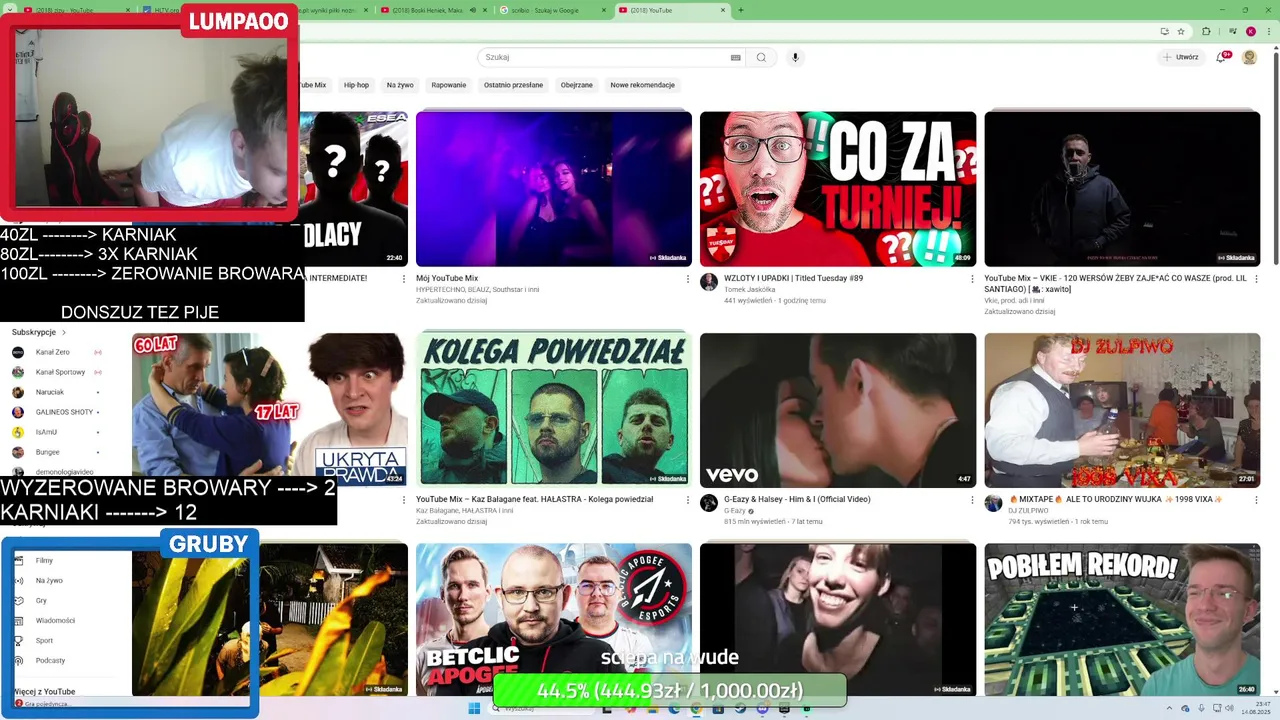Open on-screen keyboard icon in search box
The image size is (1280, 720).
[736, 57]
